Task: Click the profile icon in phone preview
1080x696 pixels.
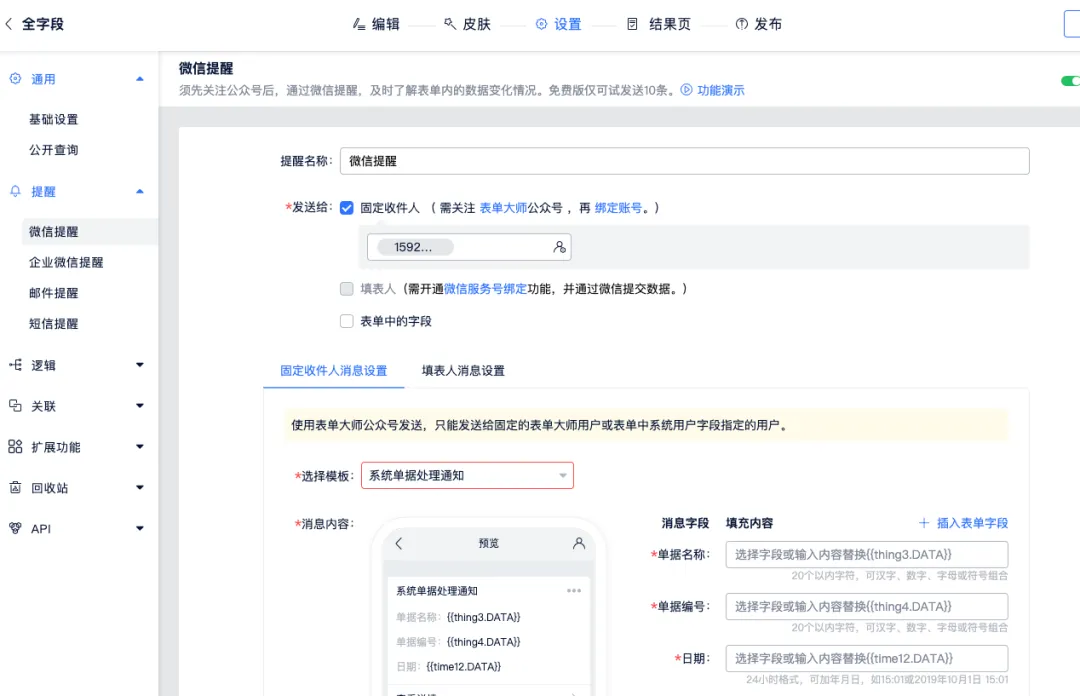Action: coord(578,544)
